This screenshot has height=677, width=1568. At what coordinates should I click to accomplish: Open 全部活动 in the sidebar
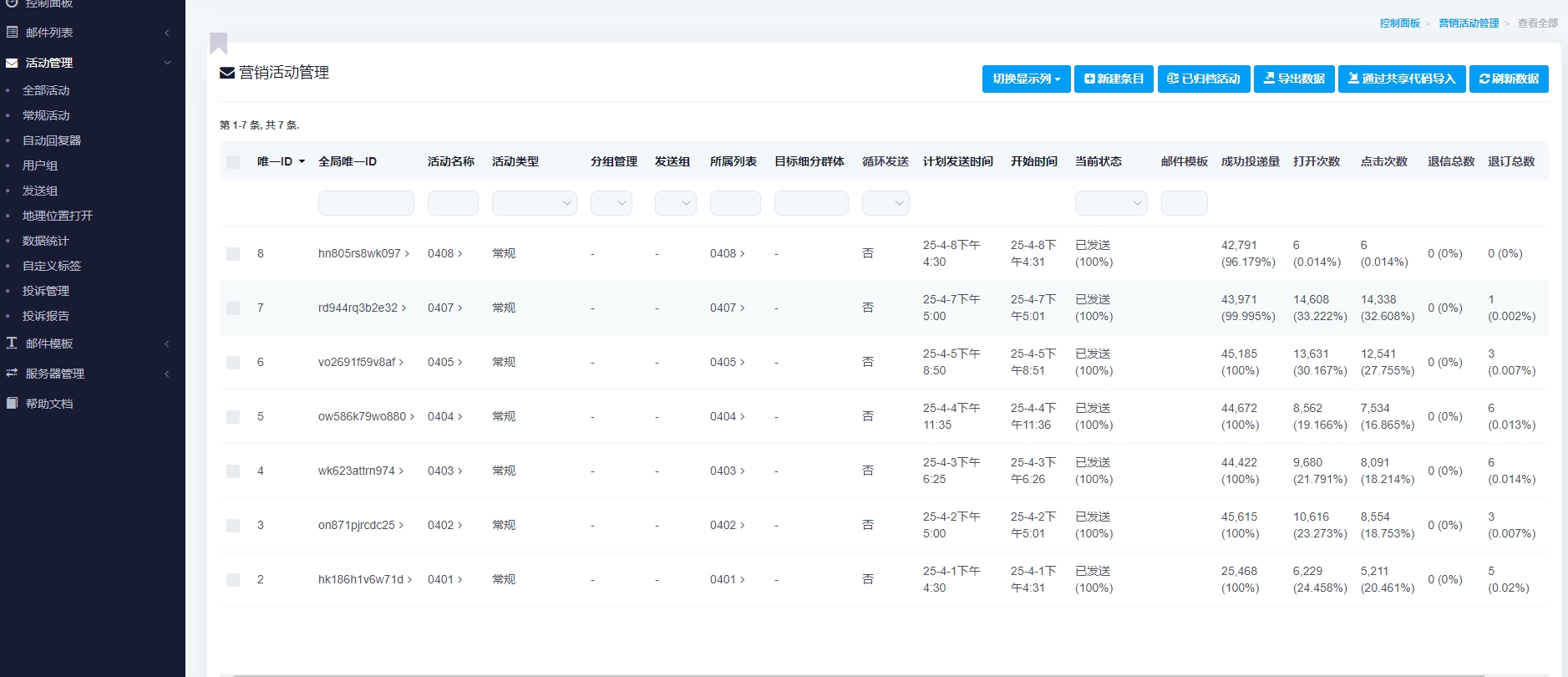tap(46, 90)
